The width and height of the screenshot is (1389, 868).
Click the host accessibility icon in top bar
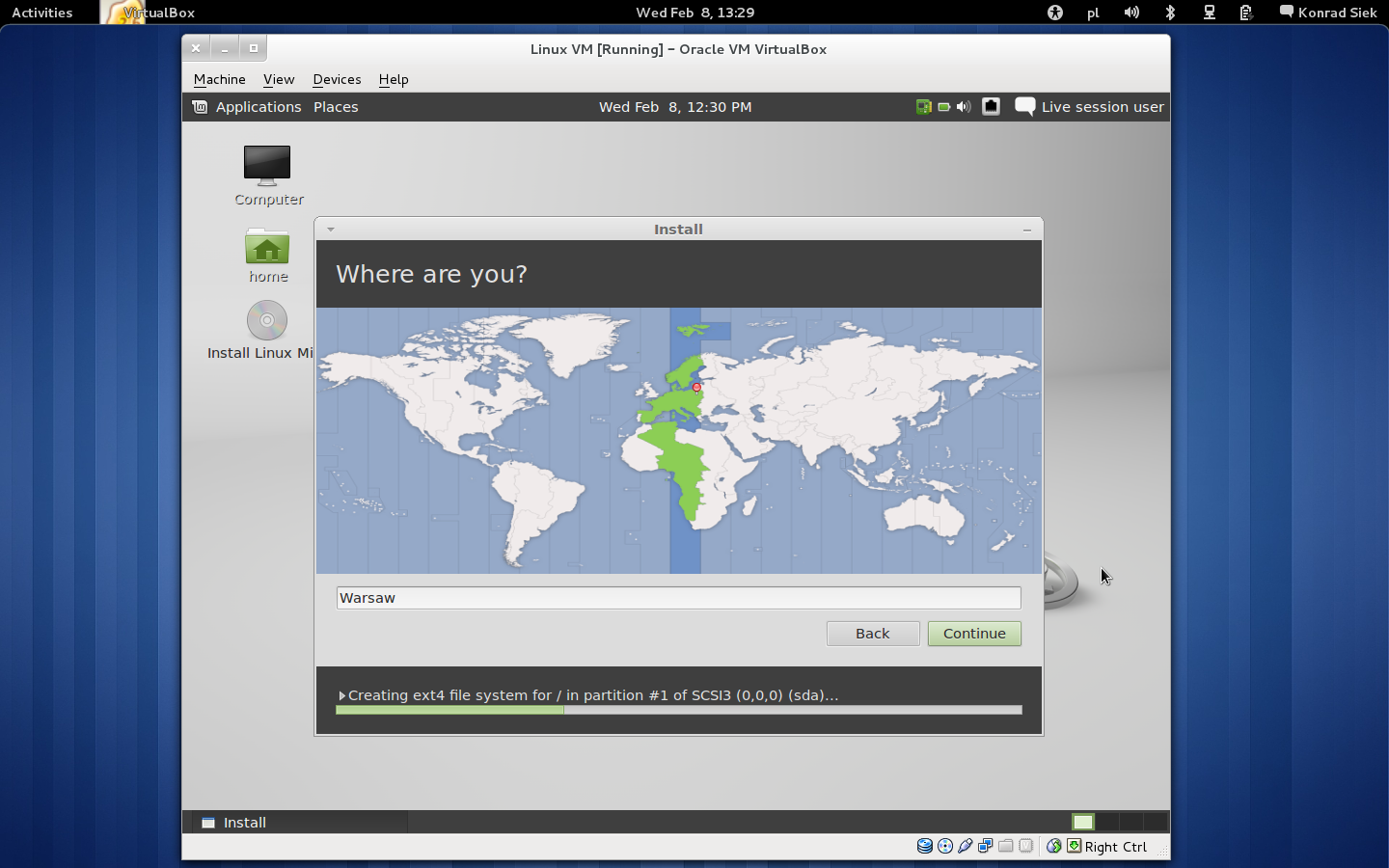coord(1055,13)
